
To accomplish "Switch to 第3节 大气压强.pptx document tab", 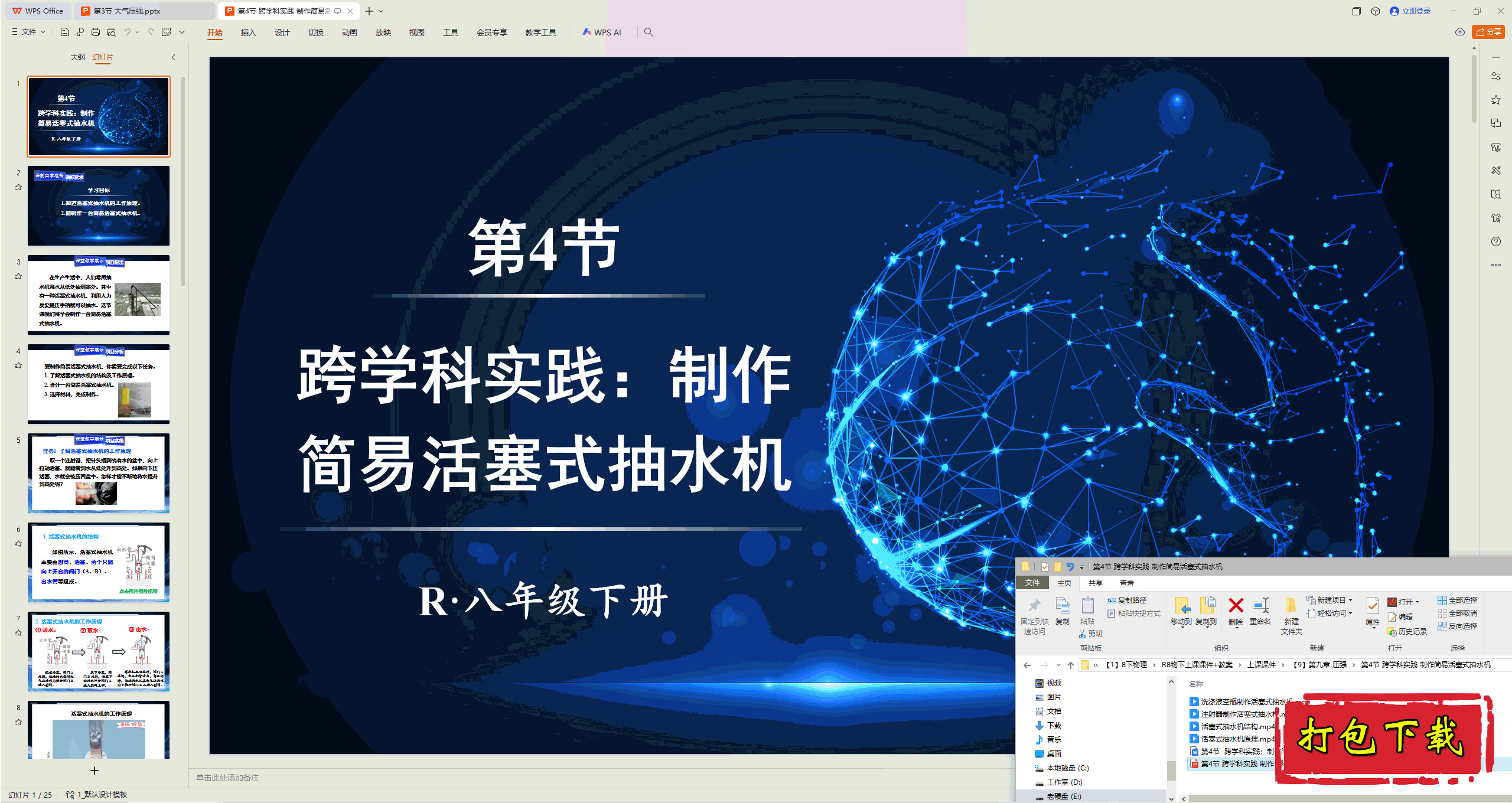I will click(145, 11).
